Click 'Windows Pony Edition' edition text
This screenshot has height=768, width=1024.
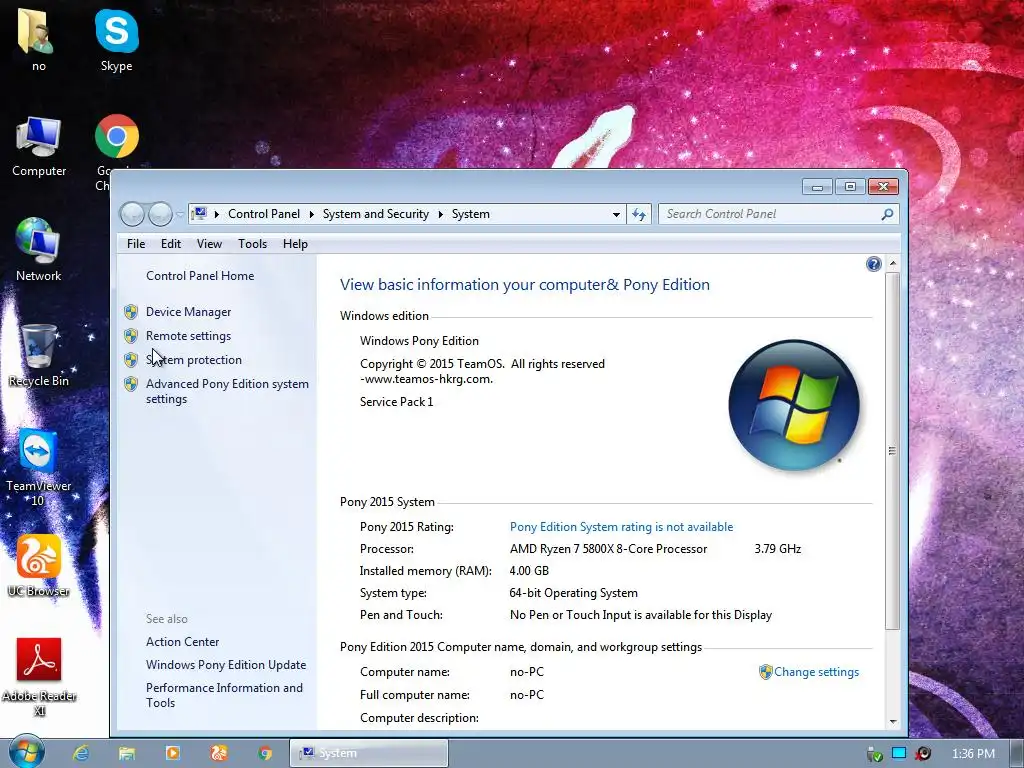(419, 341)
